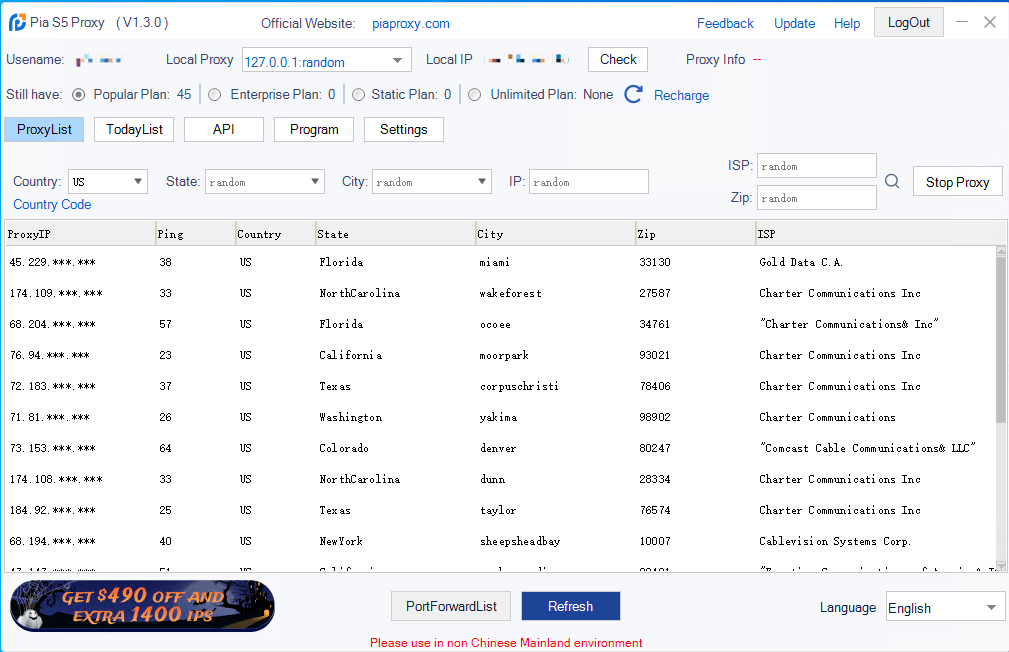This screenshot has height=652, width=1009.
Task: Click the Recharge link
Action: click(x=681, y=95)
